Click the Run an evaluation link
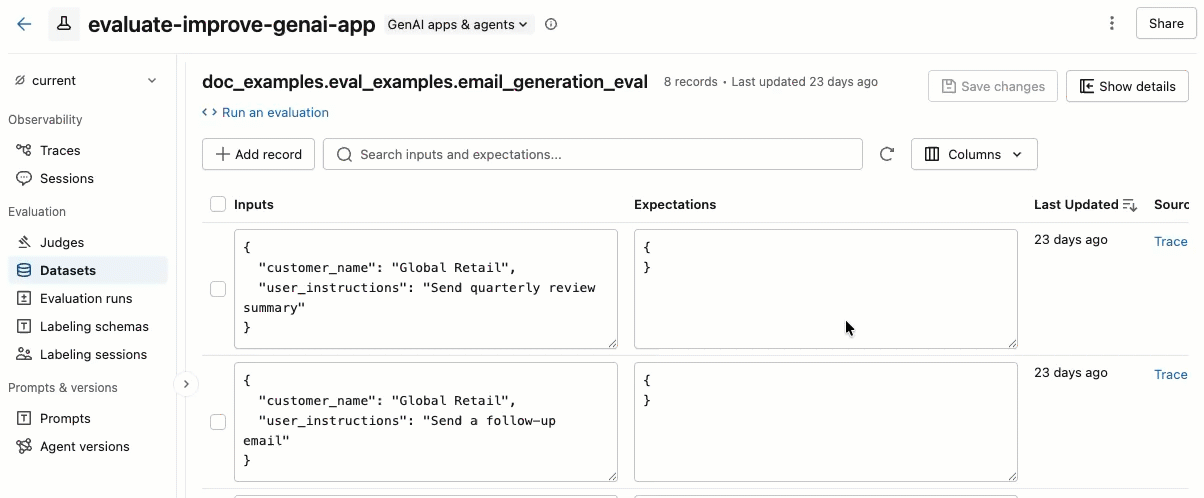This screenshot has height=498, width=1204. [274, 112]
